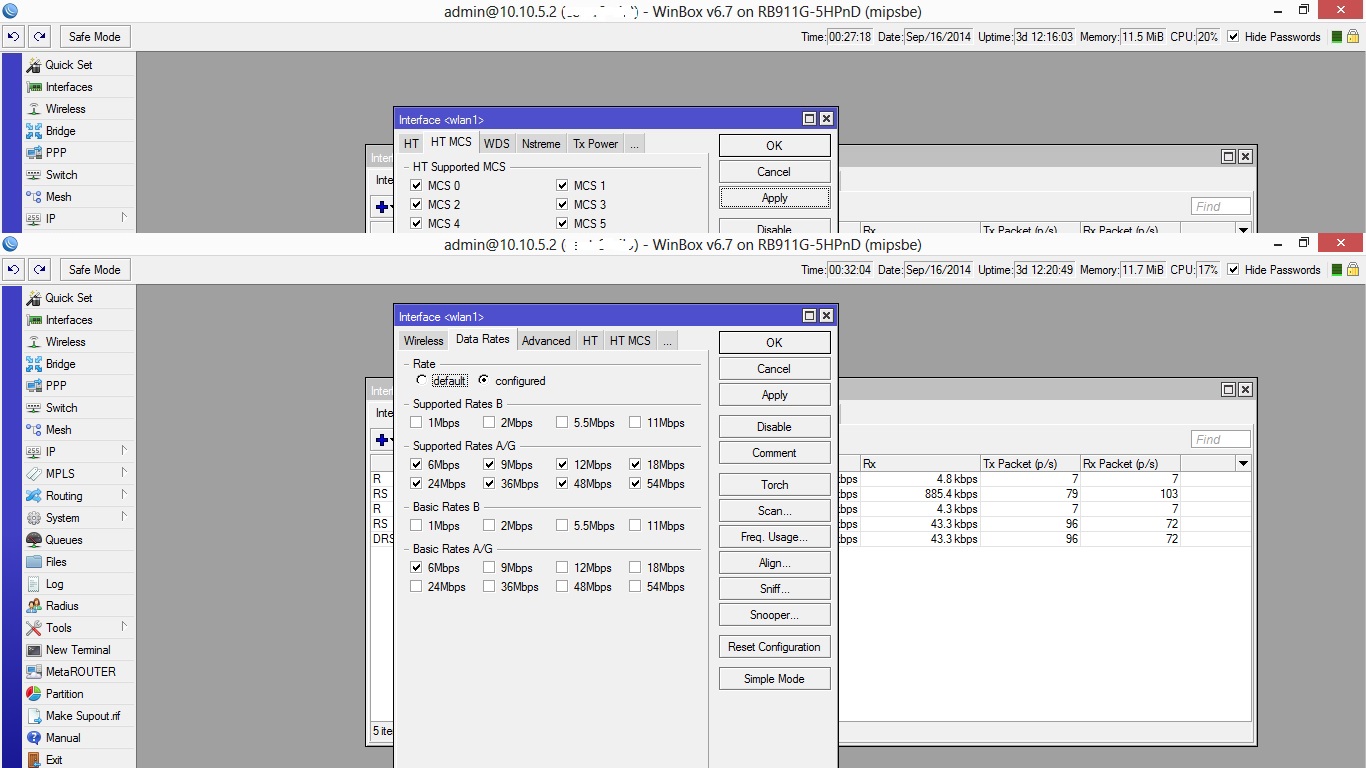Switch to the Nstreme tab

(x=541, y=144)
